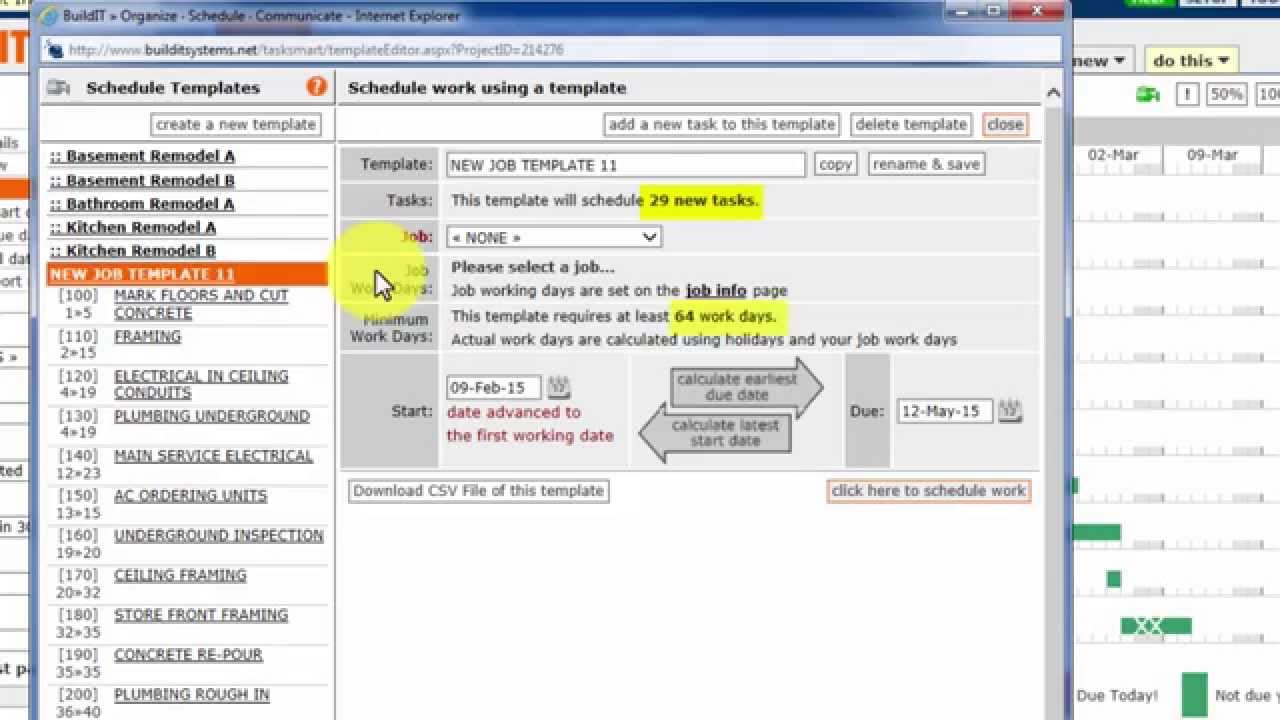Open the calendar picker next to Start date
The height and width of the screenshot is (720, 1280).
[559, 387]
